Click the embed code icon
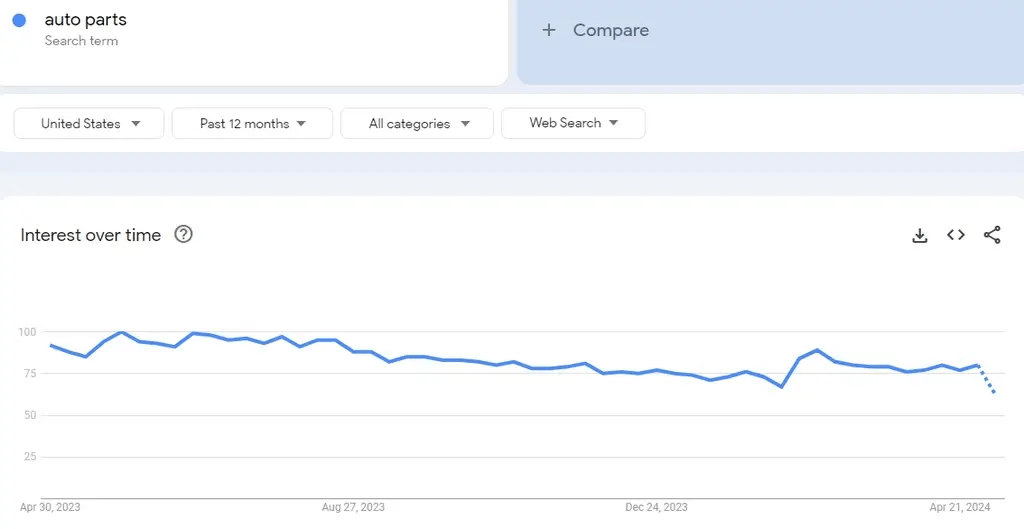 [956, 235]
